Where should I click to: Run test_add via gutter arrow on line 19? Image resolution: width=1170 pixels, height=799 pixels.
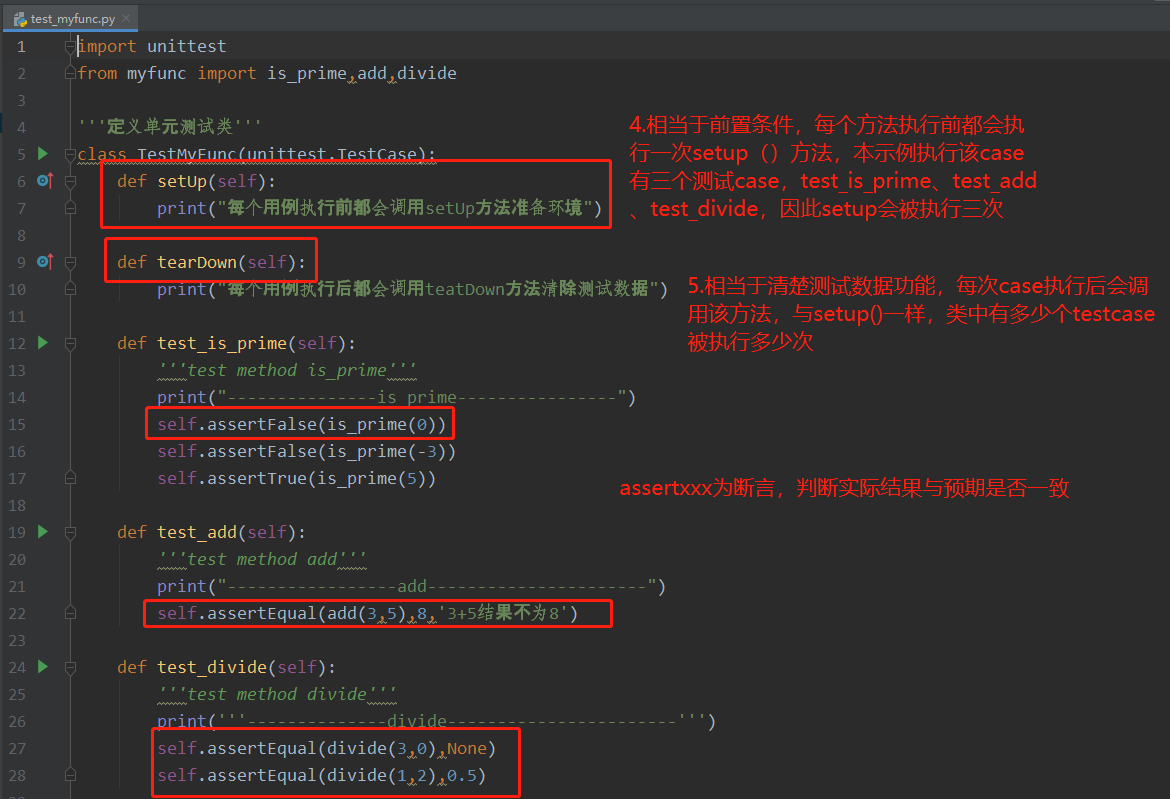click(43, 532)
